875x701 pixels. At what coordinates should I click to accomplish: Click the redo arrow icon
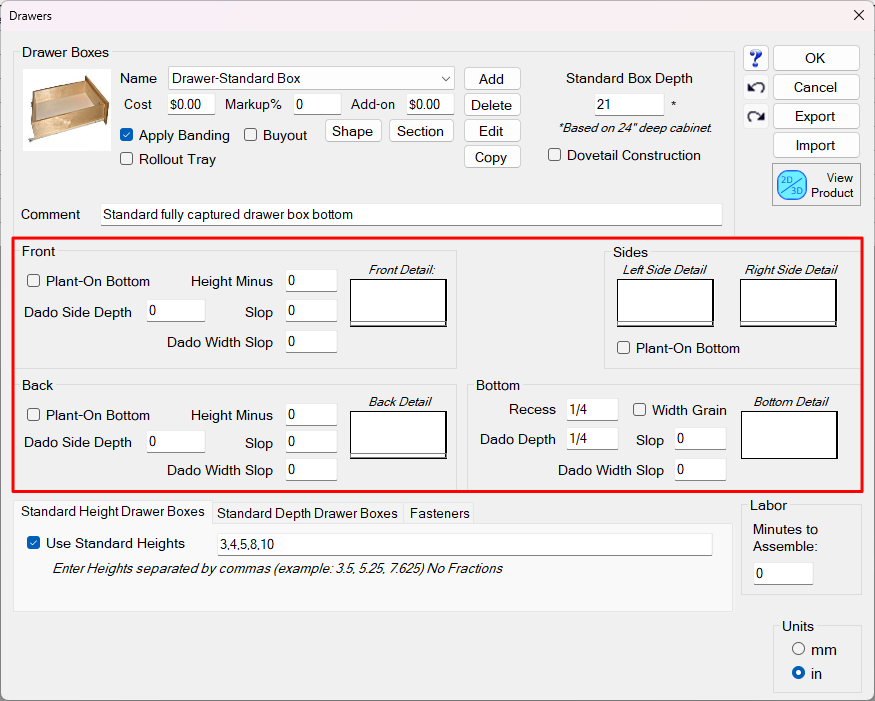(756, 117)
